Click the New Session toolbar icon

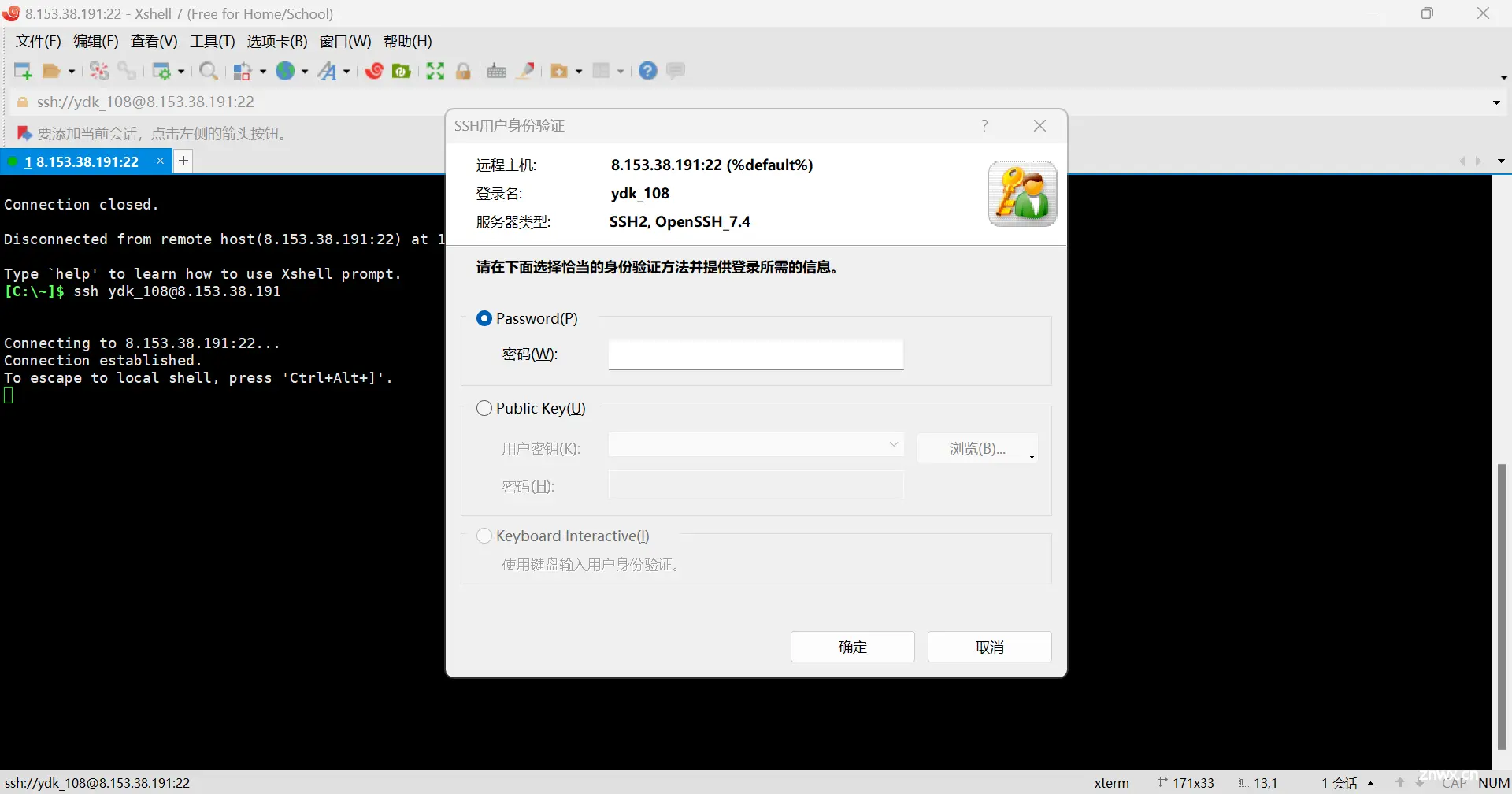23,71
